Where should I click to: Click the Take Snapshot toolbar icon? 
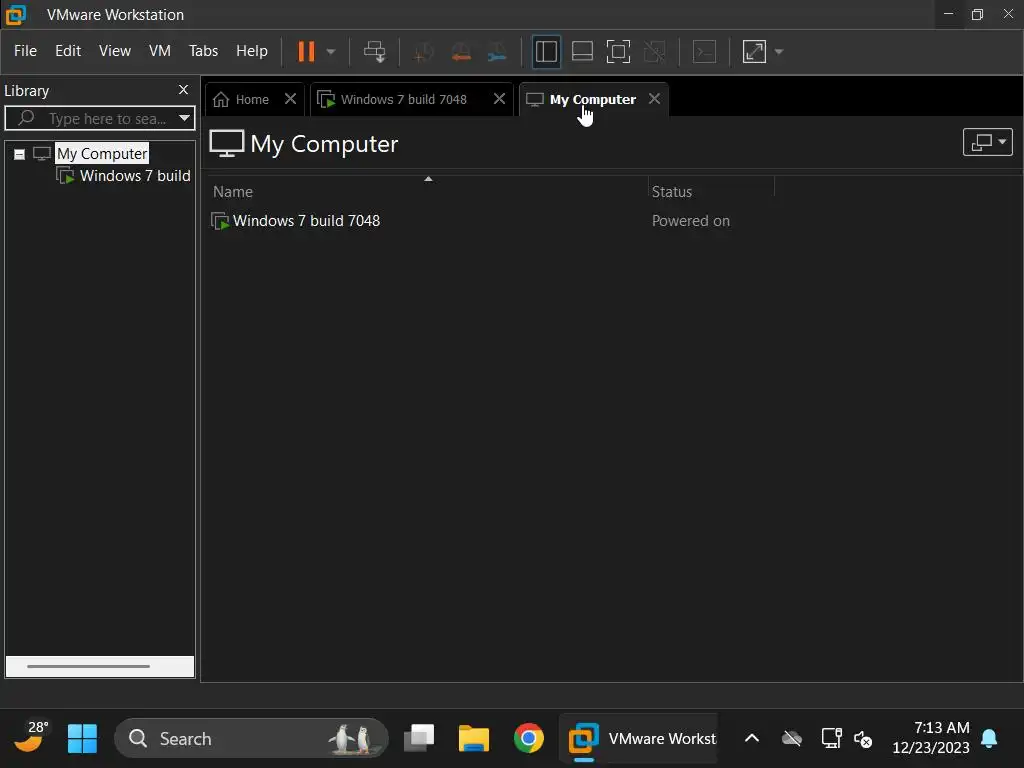pyautogui.click(x=424, y=52)
